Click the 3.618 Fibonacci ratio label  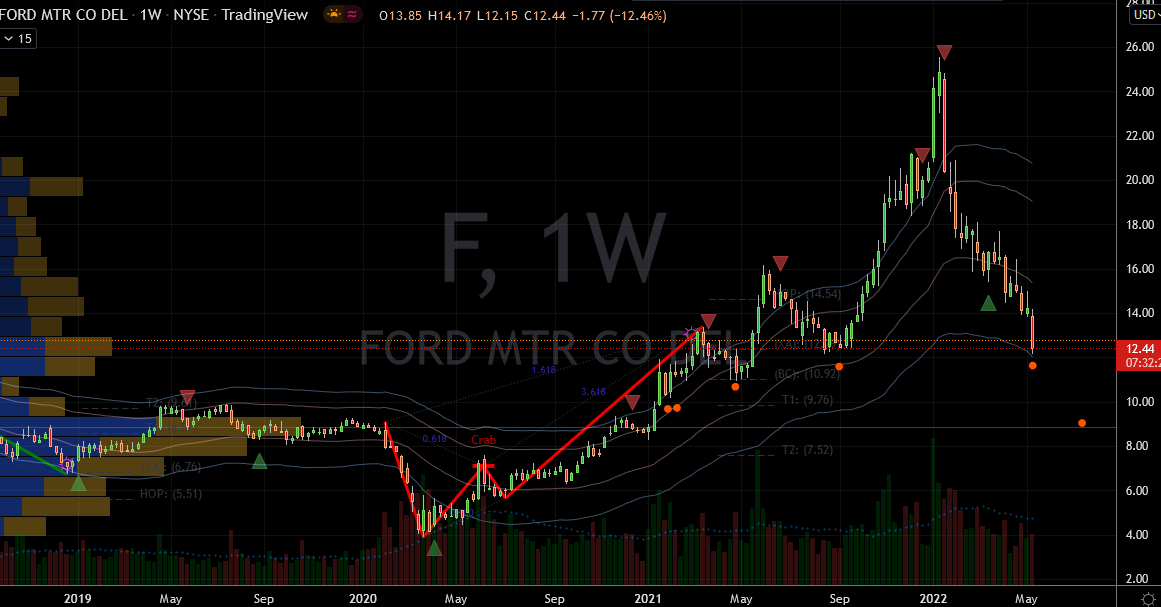[594, 392]
